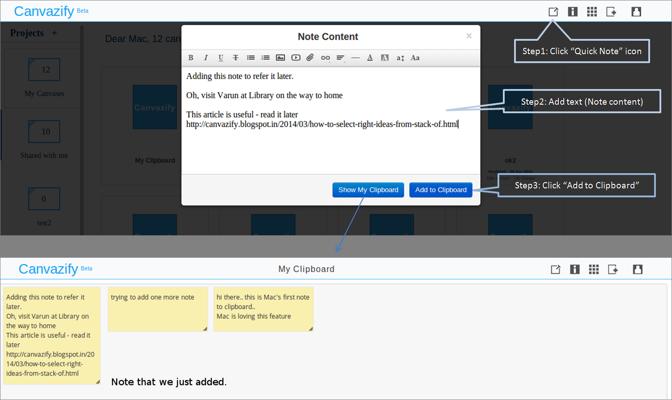This screenshot has height=400, width=672.
Task: Click Canvazify logo in dashboard header
Action: [x=51, y=11]
